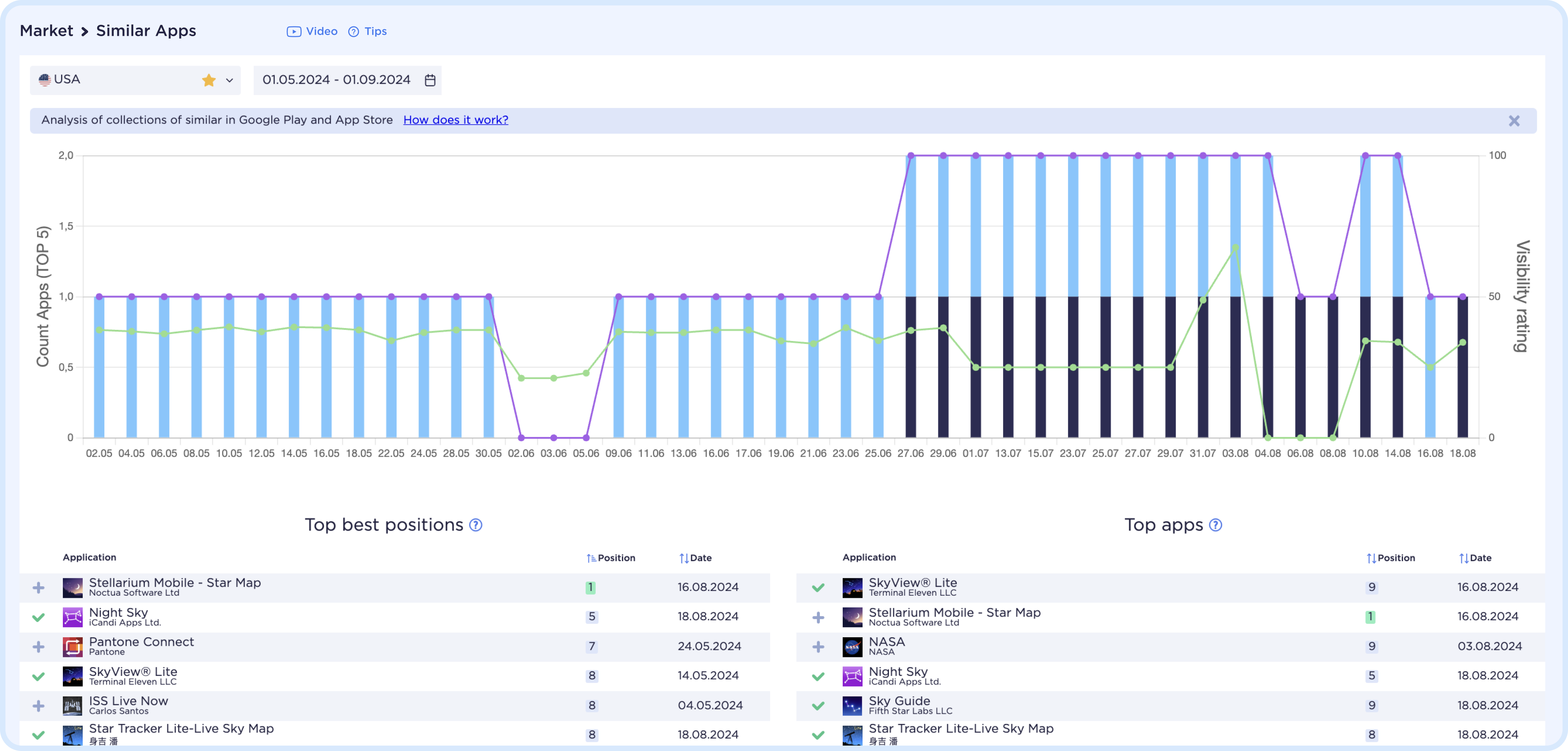Open NASA app name in Top apps
1568x751 pixels.
(x=887, y=642)
